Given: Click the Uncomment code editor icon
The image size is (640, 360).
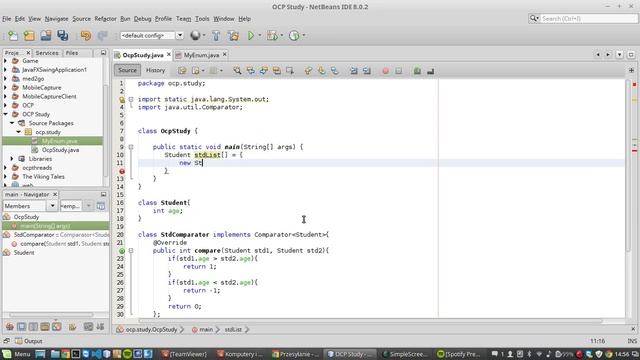Looking at the screenshot, I should tap(430, 71).
